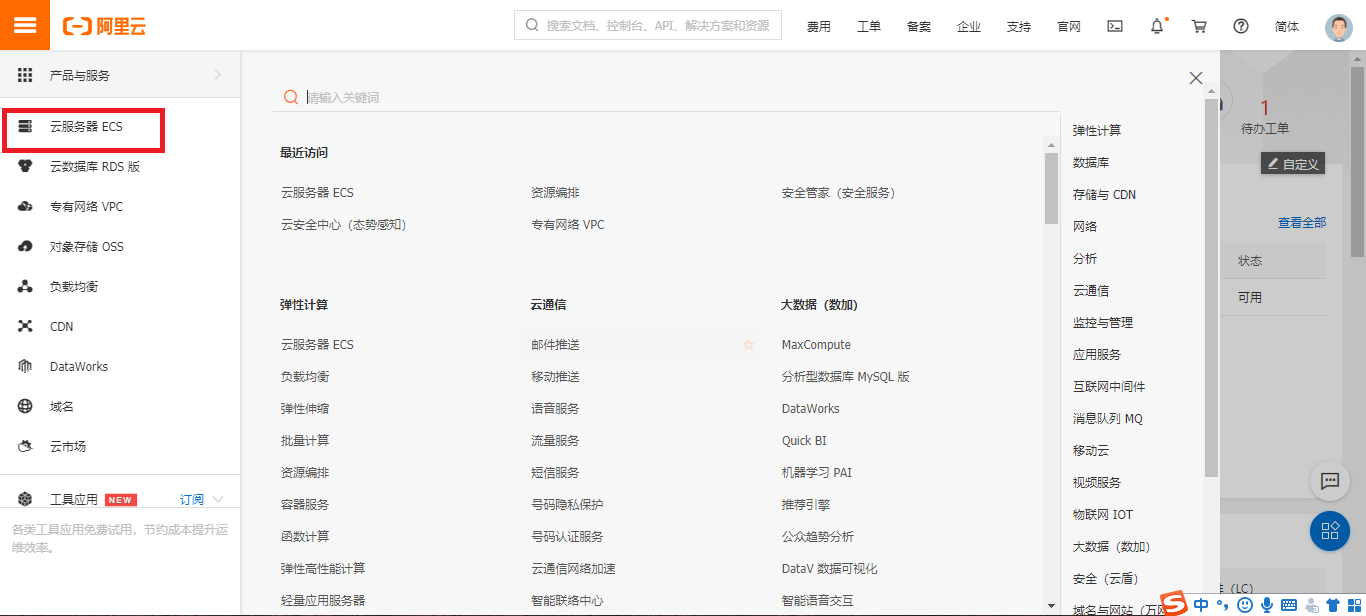This screenshot has height=616, width=1366.
Task: Open the CloudShell terminal icon
Action: click(1114, 25)
